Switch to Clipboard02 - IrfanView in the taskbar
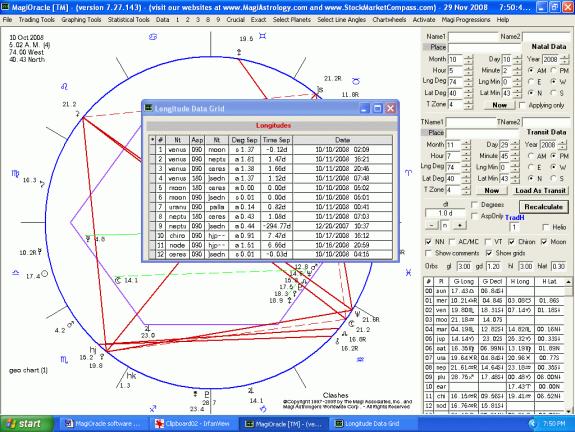Screen dimensions: 575x432 (193, 424)
